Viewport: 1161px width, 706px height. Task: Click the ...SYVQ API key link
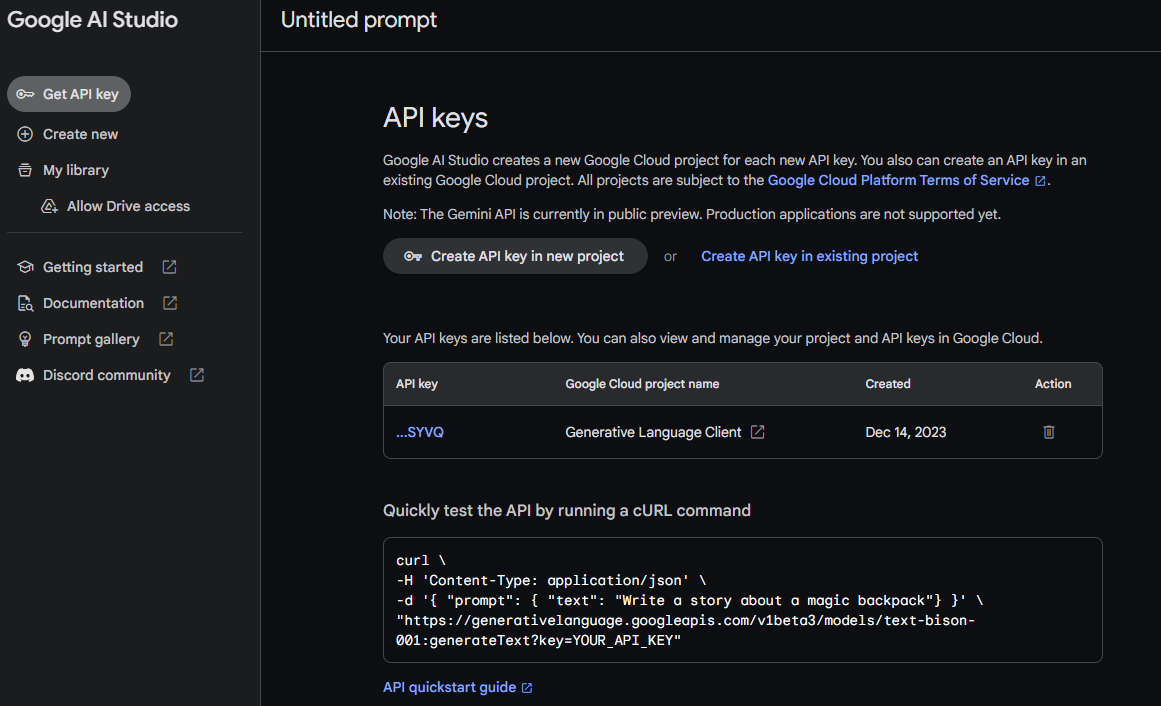420,432
